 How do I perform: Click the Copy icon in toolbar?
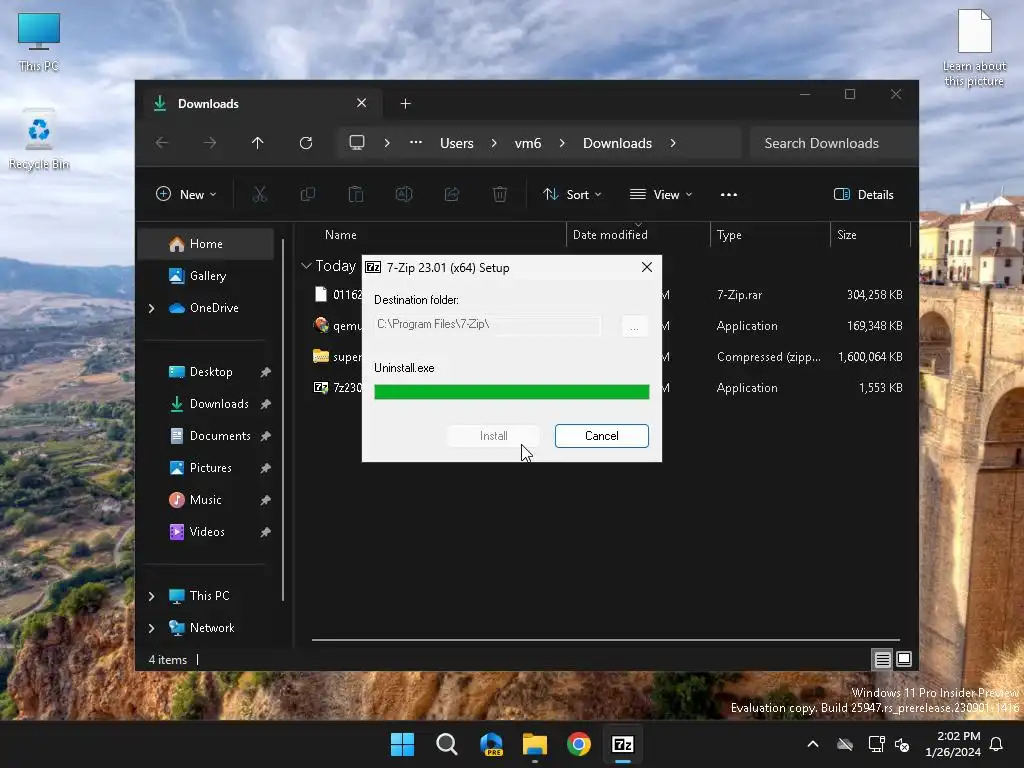click(308, 195)
